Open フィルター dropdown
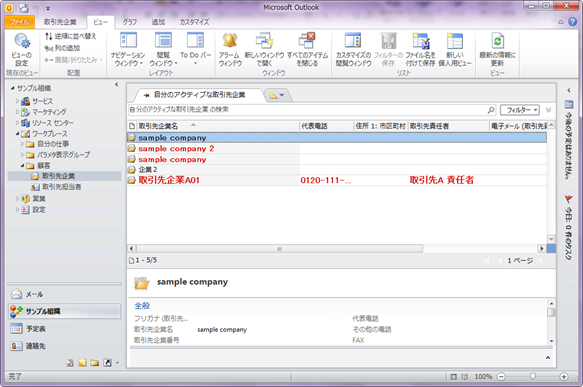This screenshot has width=583, height=387. pyautogui.click(x=520, y=110)
